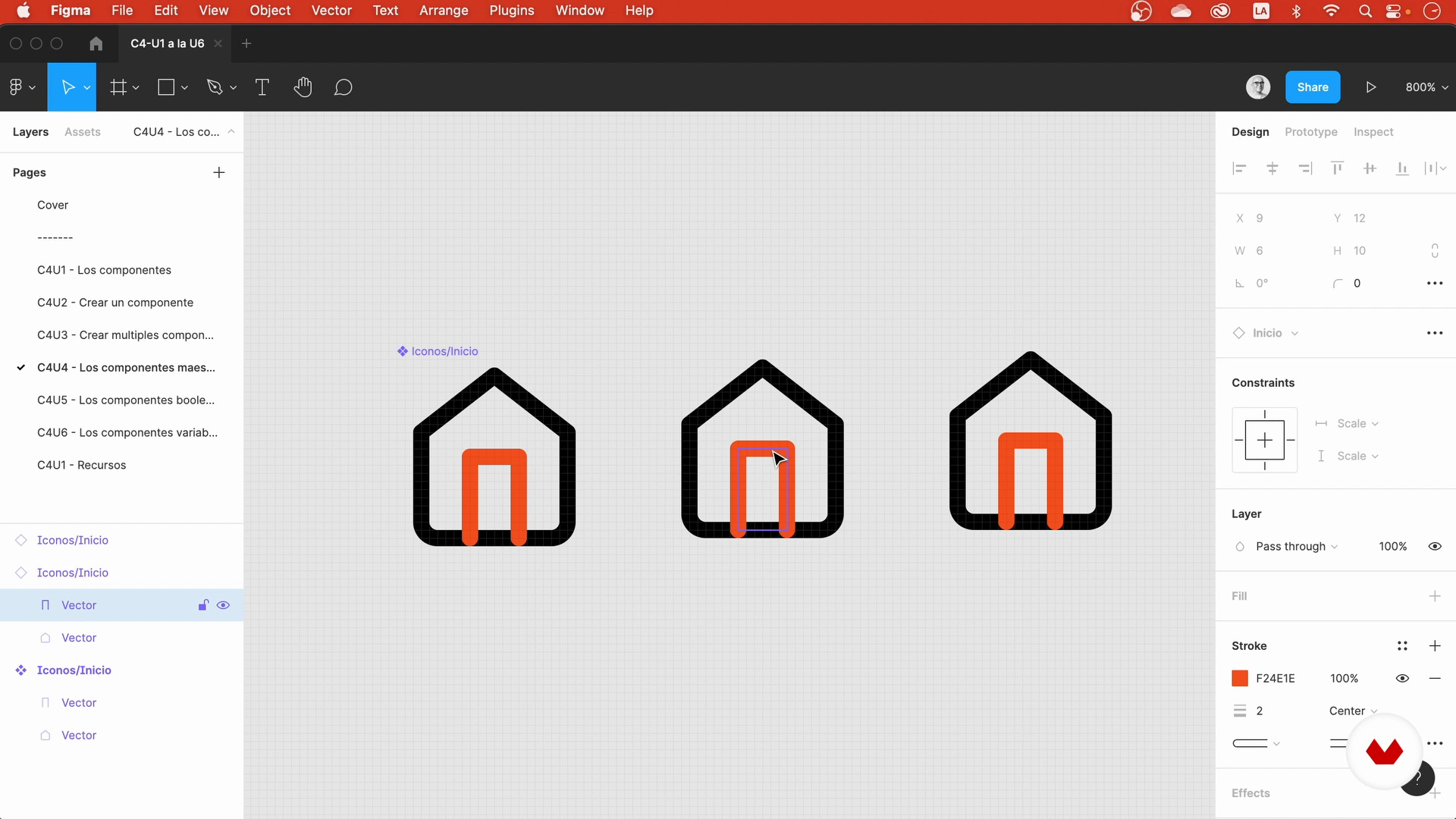Switch to the Inspect tab
Image resolution: width=1456 pixels, height=819 pixels.
[x=1373, y=132]
